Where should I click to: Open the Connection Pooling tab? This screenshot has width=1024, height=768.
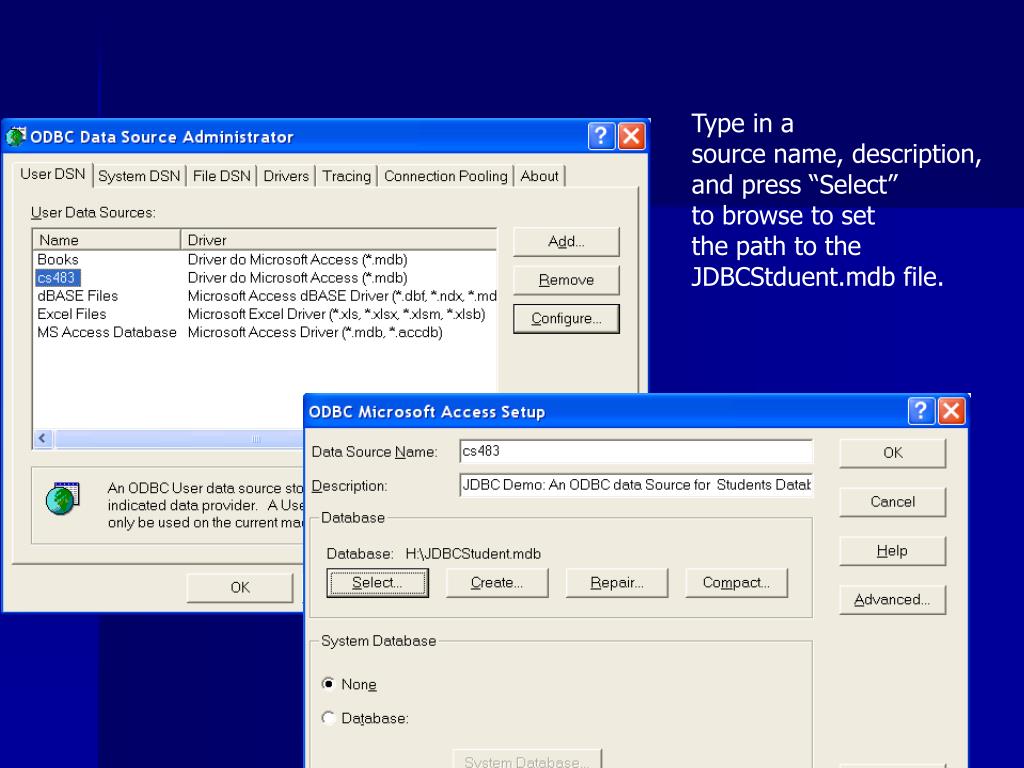pyautogui.click(x=445, y=176)
